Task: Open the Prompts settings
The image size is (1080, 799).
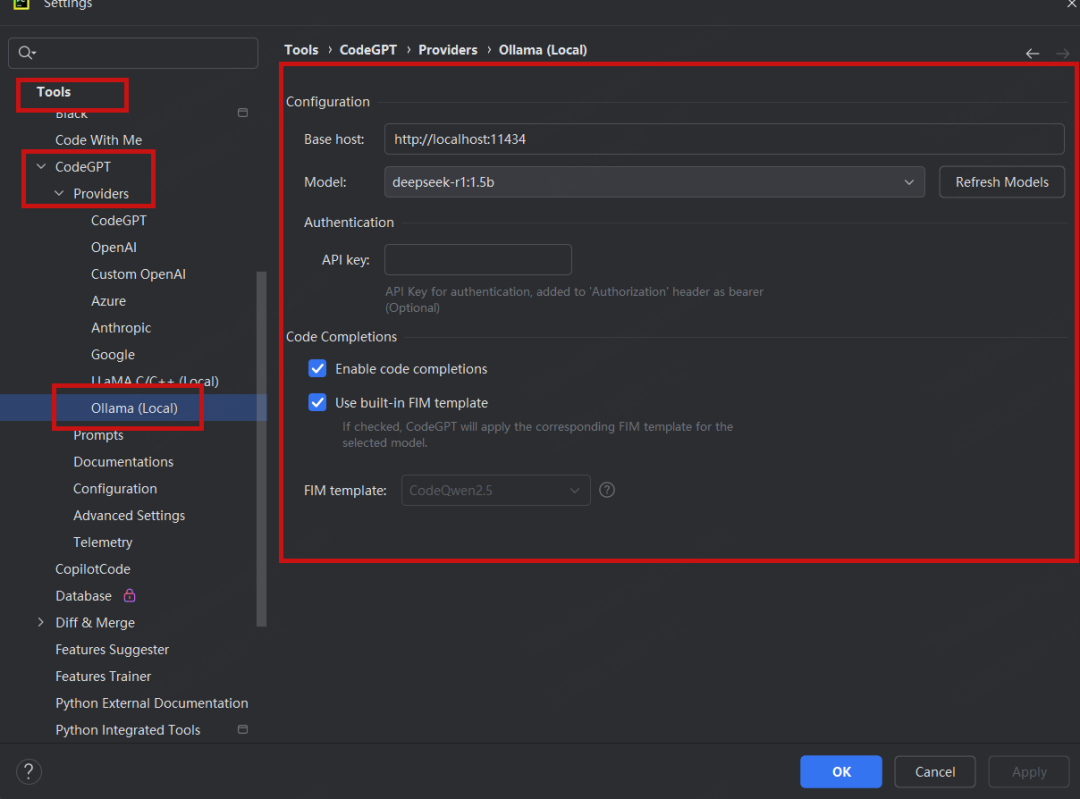Action: point(98,435)
